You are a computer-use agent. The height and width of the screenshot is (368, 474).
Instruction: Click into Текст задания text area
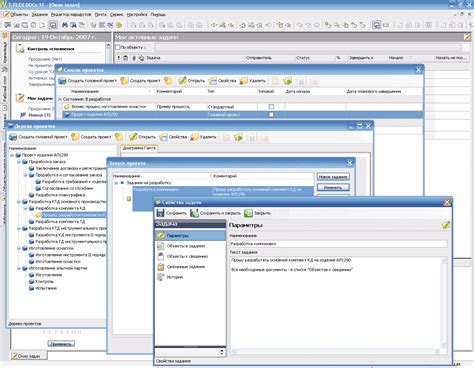[335, 302]
